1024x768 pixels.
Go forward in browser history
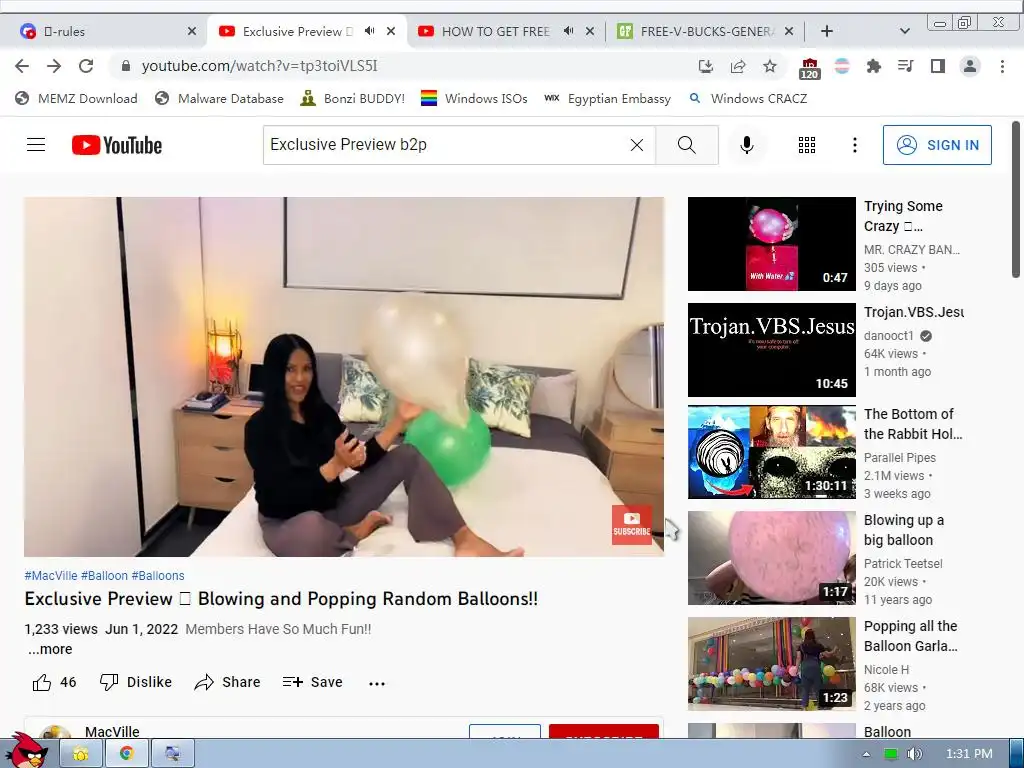[x=54, y=66]
